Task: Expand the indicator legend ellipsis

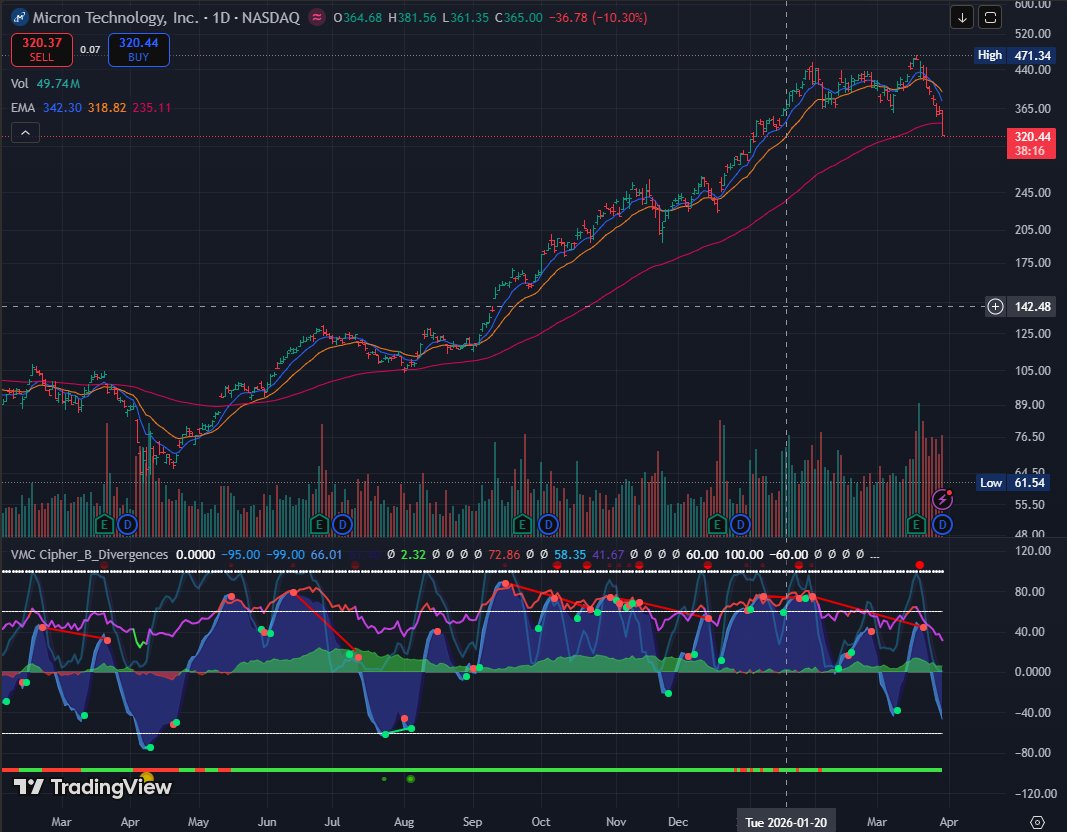Action: click(874, 556)
